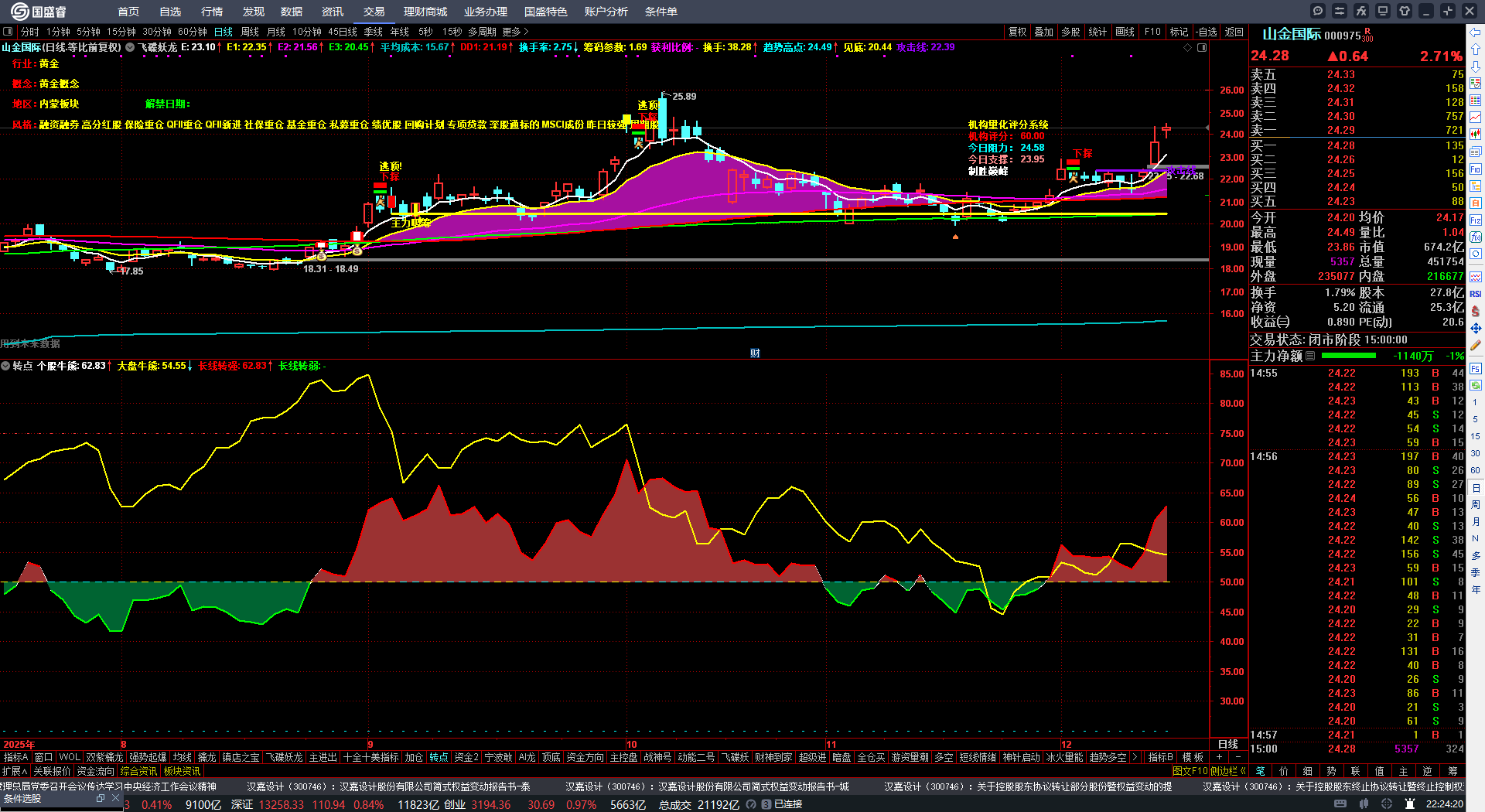
Task: Close the 条件选股 floating panel
Action: tap(115, 798)
